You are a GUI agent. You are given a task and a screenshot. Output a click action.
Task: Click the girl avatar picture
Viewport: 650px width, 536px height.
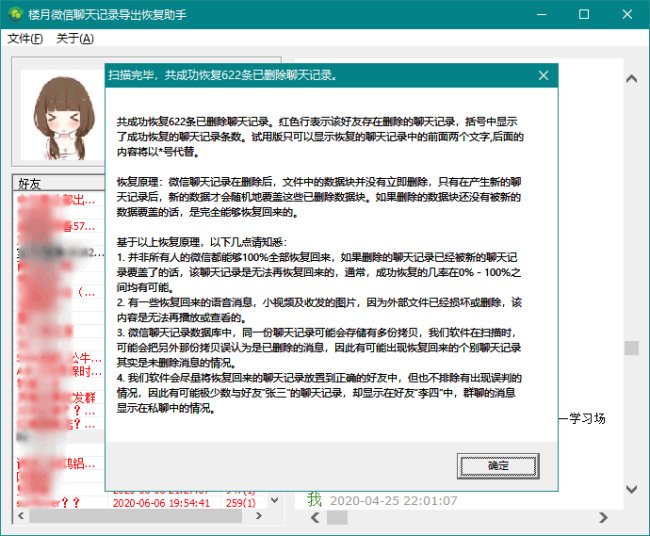[63, 116]
